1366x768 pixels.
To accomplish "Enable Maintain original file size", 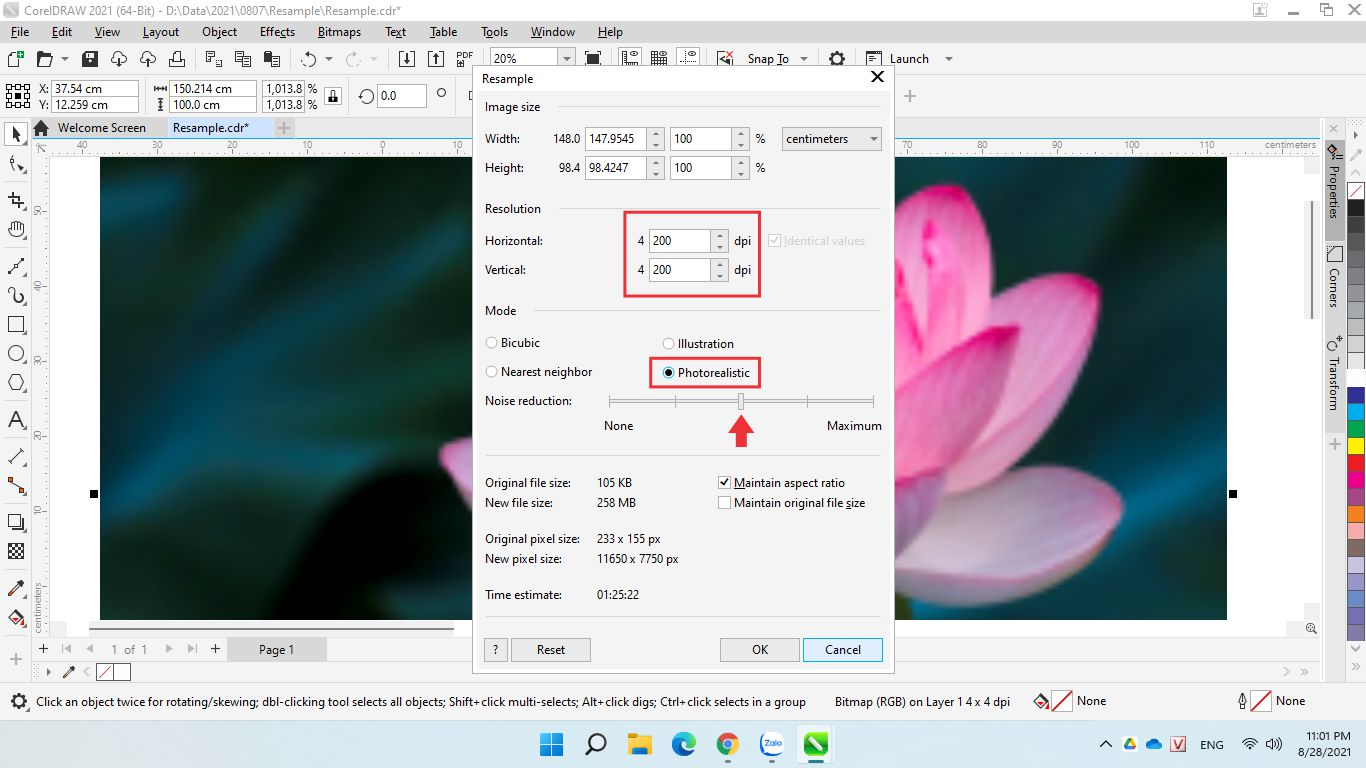I will pyautogui.click(x=725, y=503).
